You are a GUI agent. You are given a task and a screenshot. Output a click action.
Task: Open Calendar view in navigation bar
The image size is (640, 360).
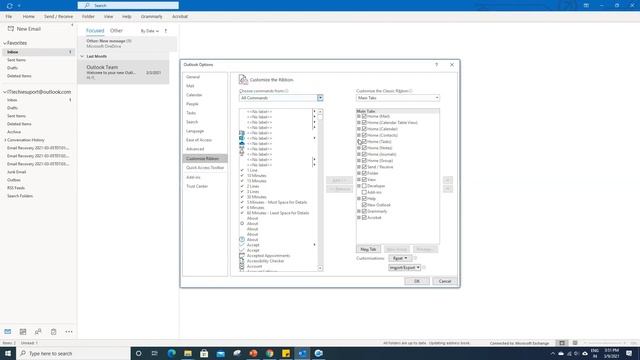point(23,331)
